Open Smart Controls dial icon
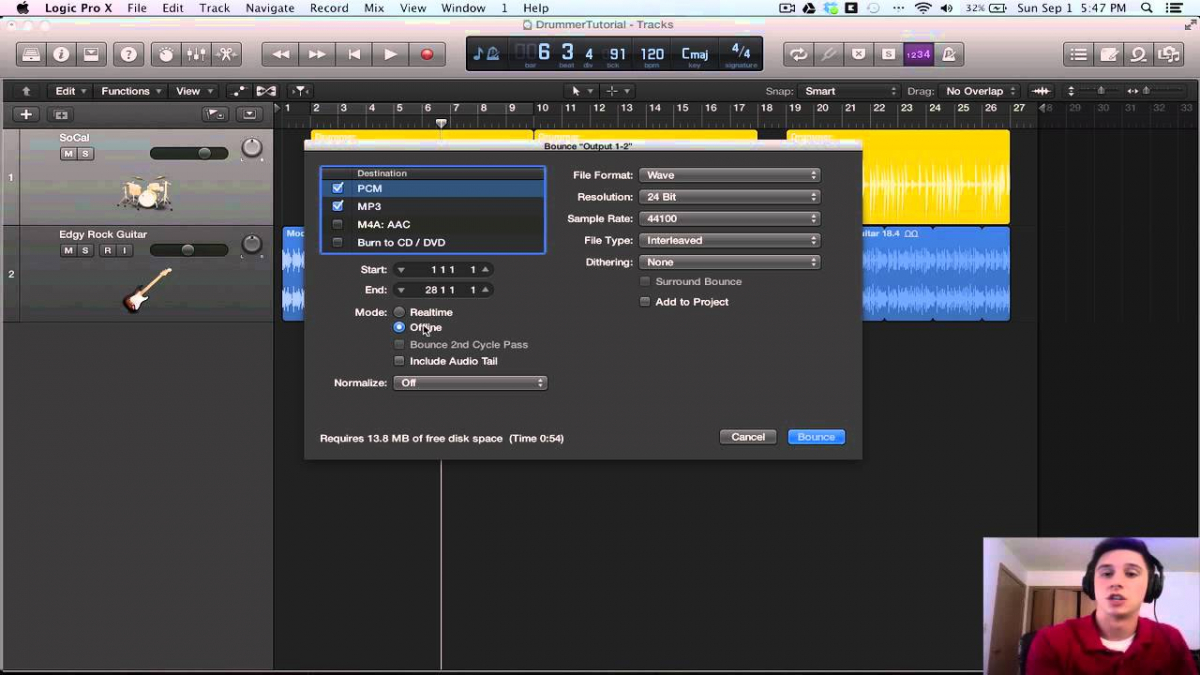Image resolution: width=1200 pixels, height=675 pixels. [x=166, y=54]
